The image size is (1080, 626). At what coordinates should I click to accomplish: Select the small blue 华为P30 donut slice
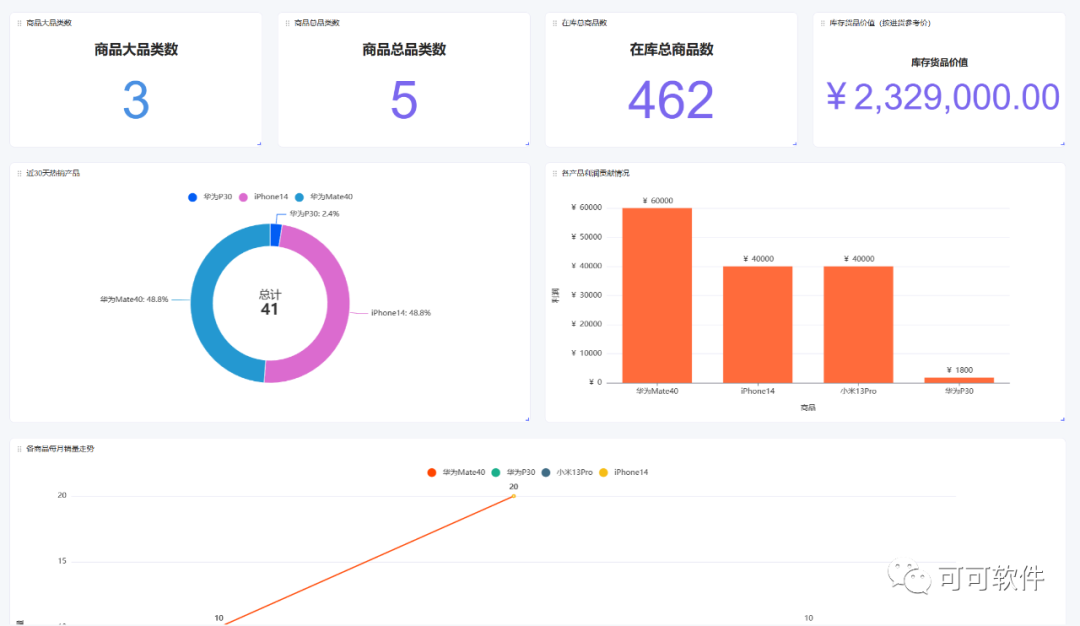(x=276, y=235)
